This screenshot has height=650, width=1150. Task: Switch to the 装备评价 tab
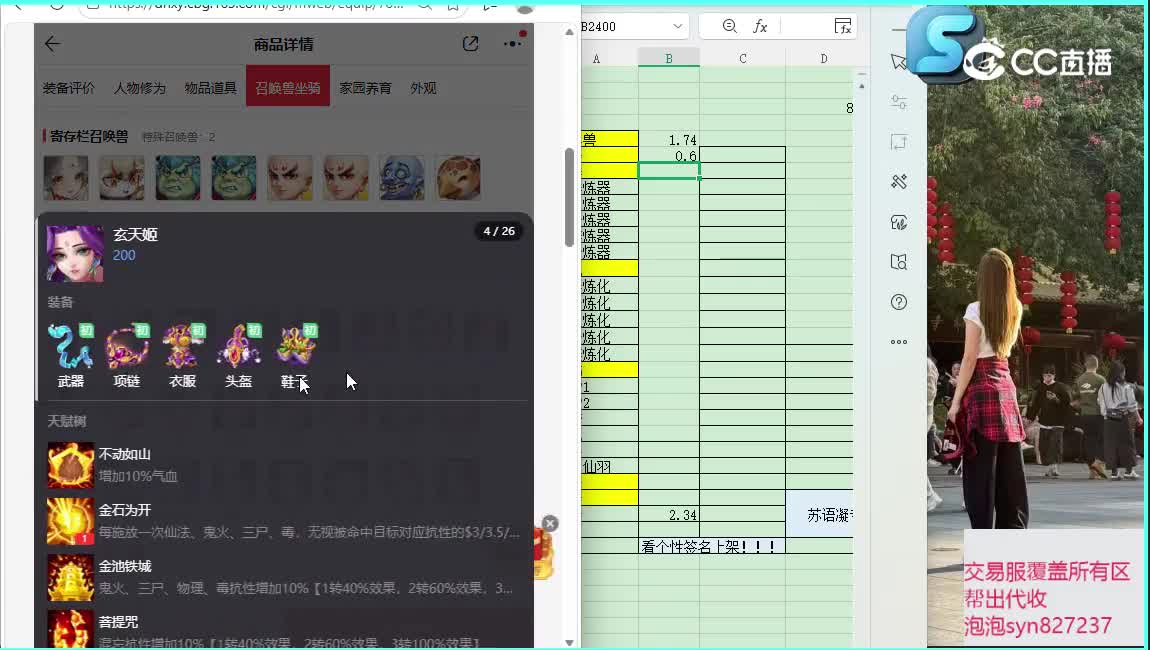tap(68, 88)
